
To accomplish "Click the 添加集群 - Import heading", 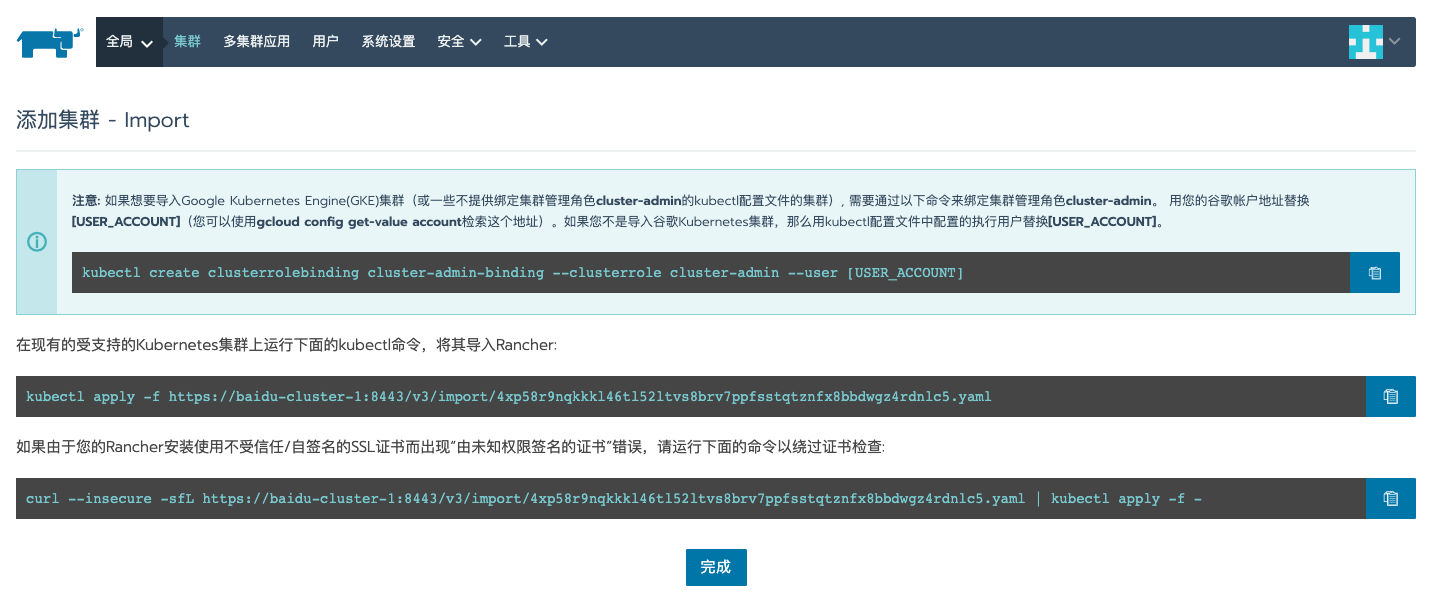I will click(103, 120).
